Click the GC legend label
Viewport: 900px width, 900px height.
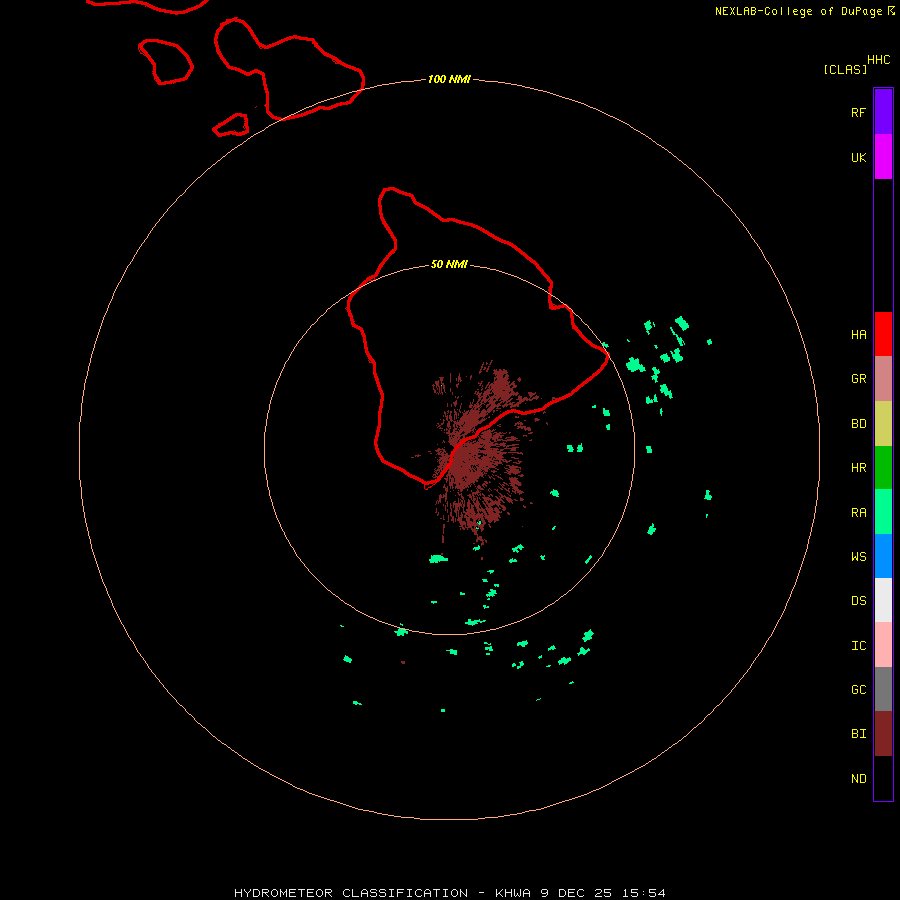(x=858, y=689)
